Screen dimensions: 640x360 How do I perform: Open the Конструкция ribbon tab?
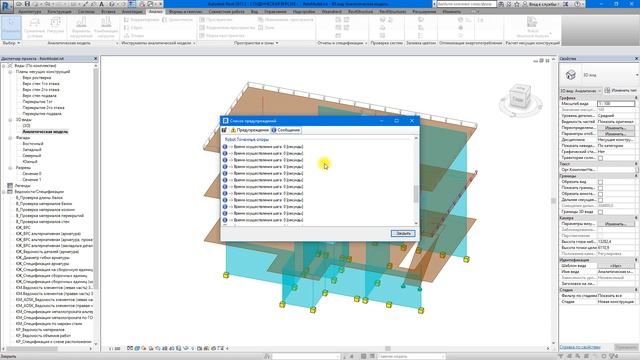click(60, 12)
